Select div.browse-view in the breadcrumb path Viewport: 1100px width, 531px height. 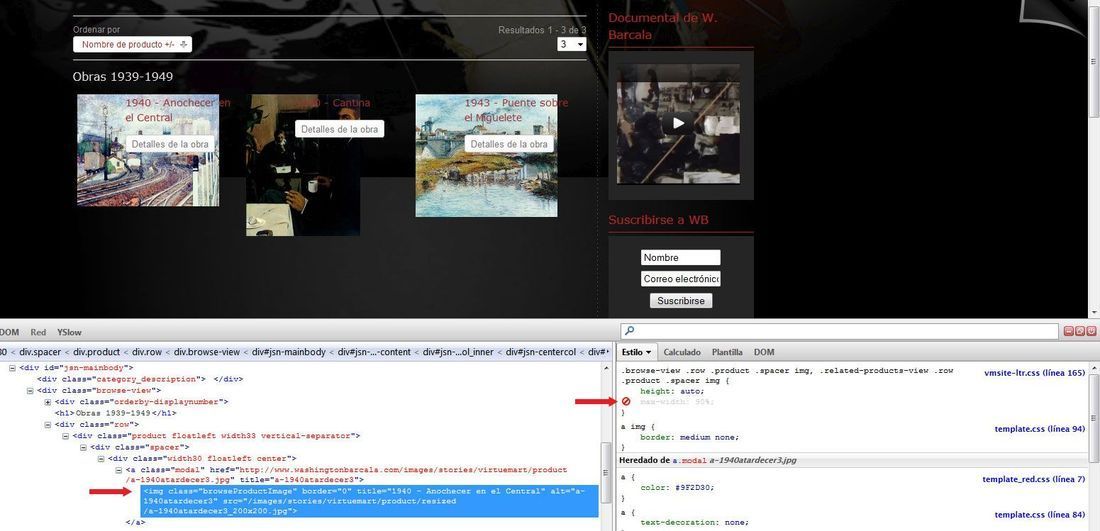[x=207, y=352]
